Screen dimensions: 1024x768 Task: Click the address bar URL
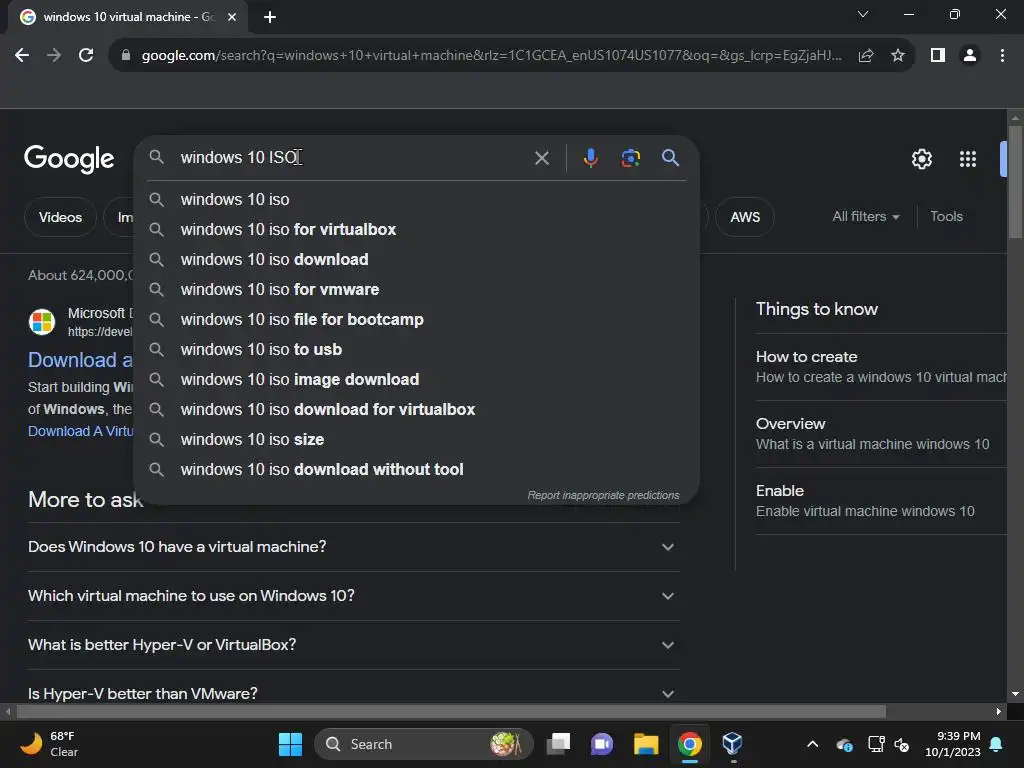pyautogui.click(x=490, y=56)
